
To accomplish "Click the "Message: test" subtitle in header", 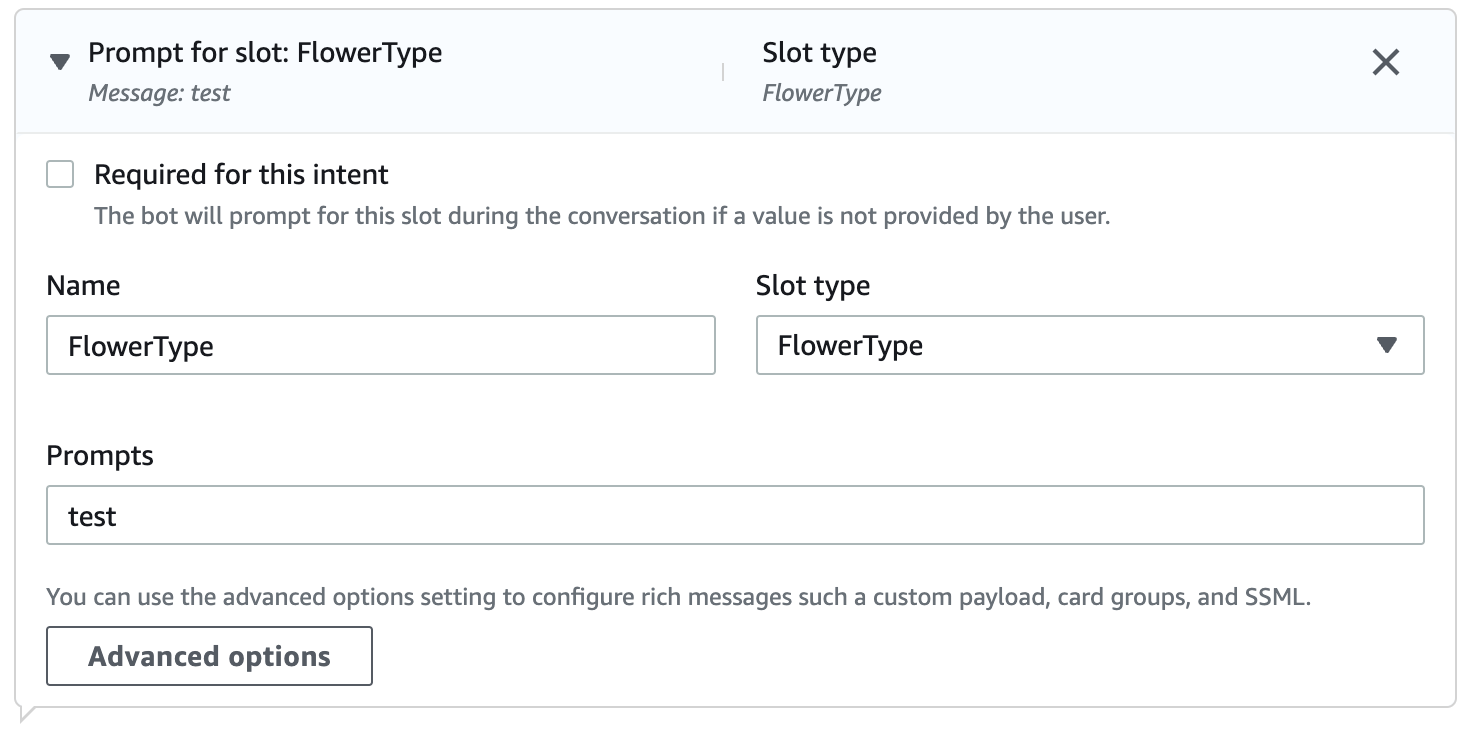I will coord(159,93).
